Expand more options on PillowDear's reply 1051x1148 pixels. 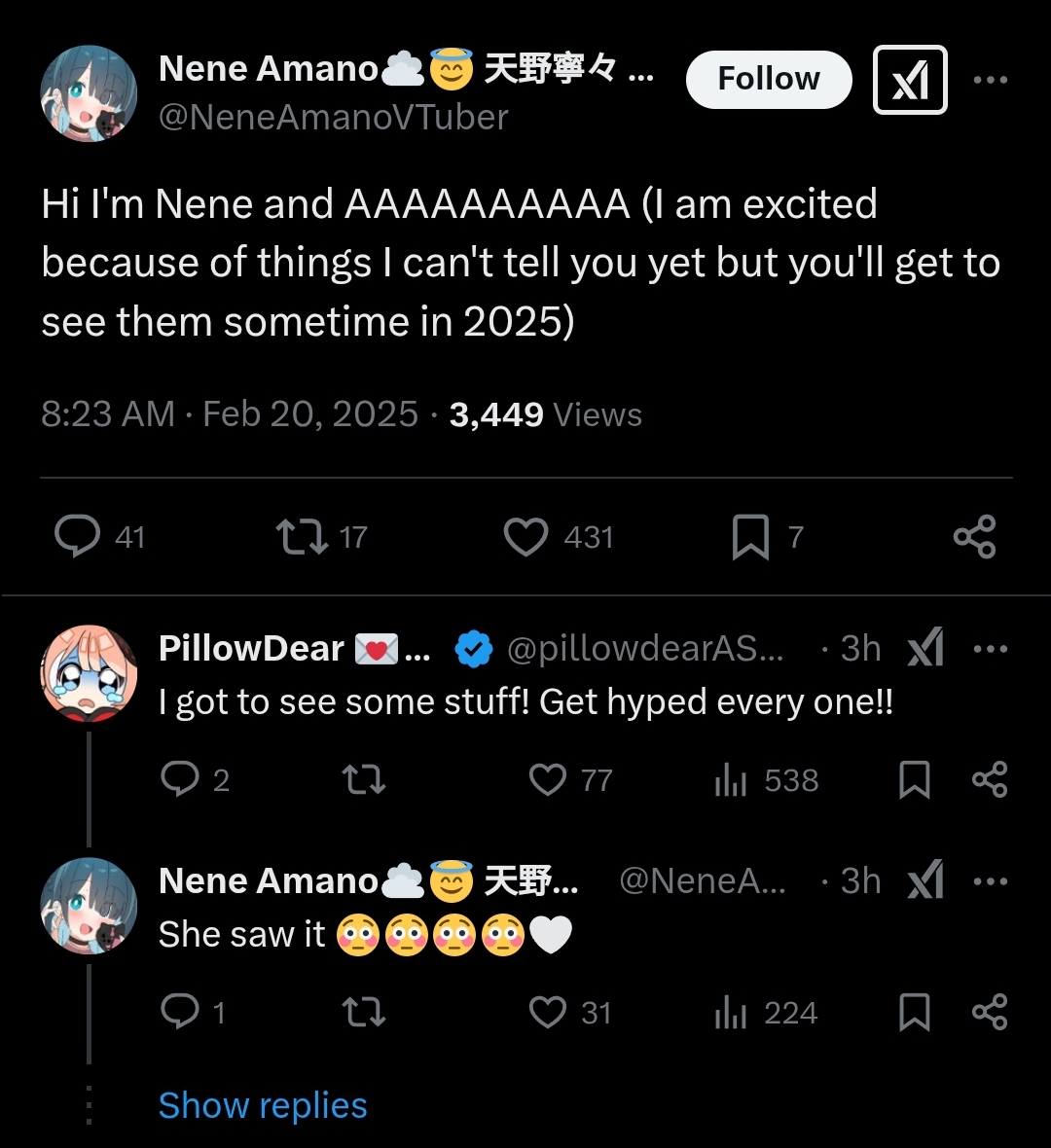990,648
